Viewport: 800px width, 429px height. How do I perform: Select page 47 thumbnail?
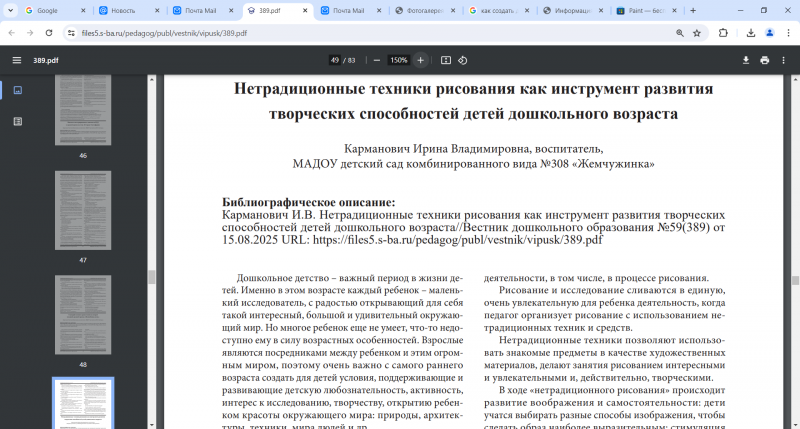(x=82, y=211)
